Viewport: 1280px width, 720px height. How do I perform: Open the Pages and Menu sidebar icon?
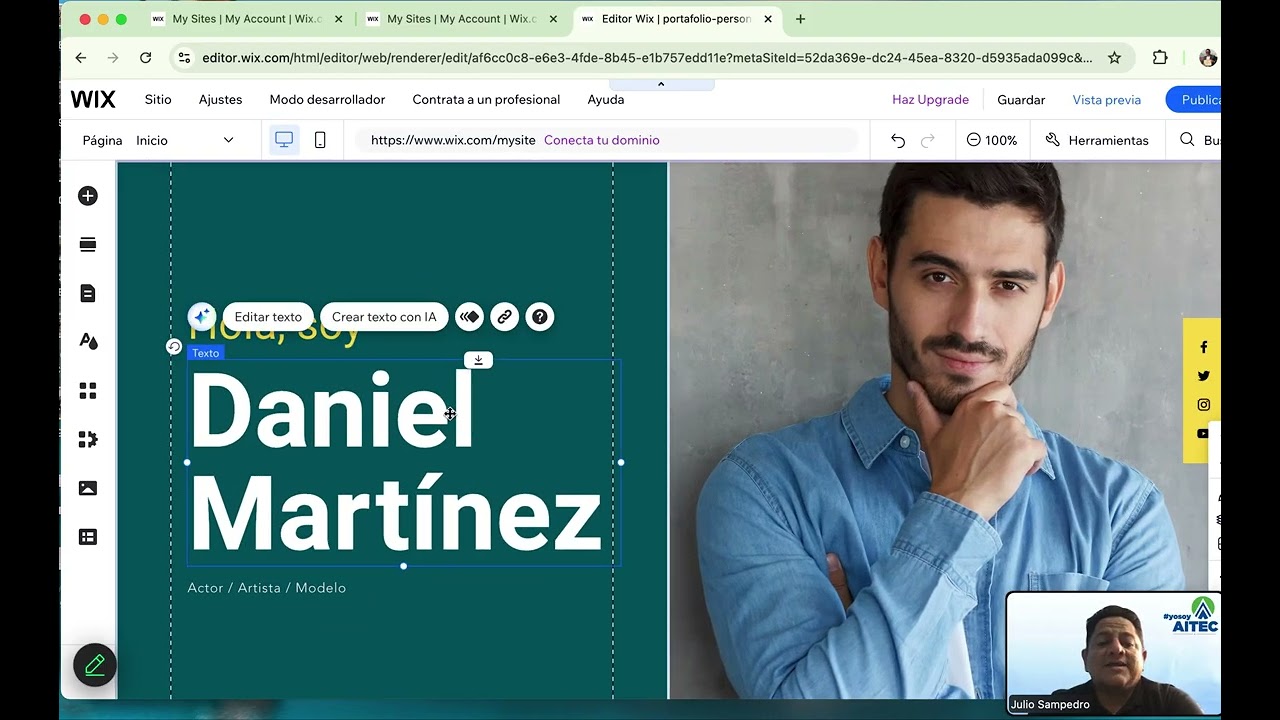pos(88,293)
